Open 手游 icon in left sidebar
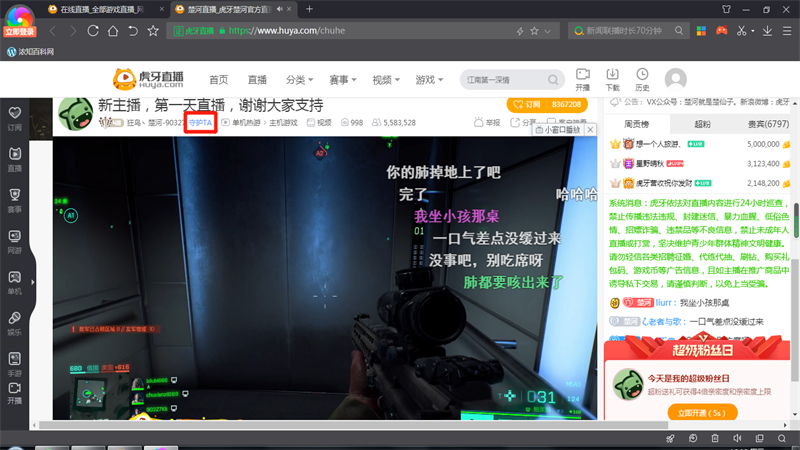Viewport: 800px width, 450px height. pos(15,364)
